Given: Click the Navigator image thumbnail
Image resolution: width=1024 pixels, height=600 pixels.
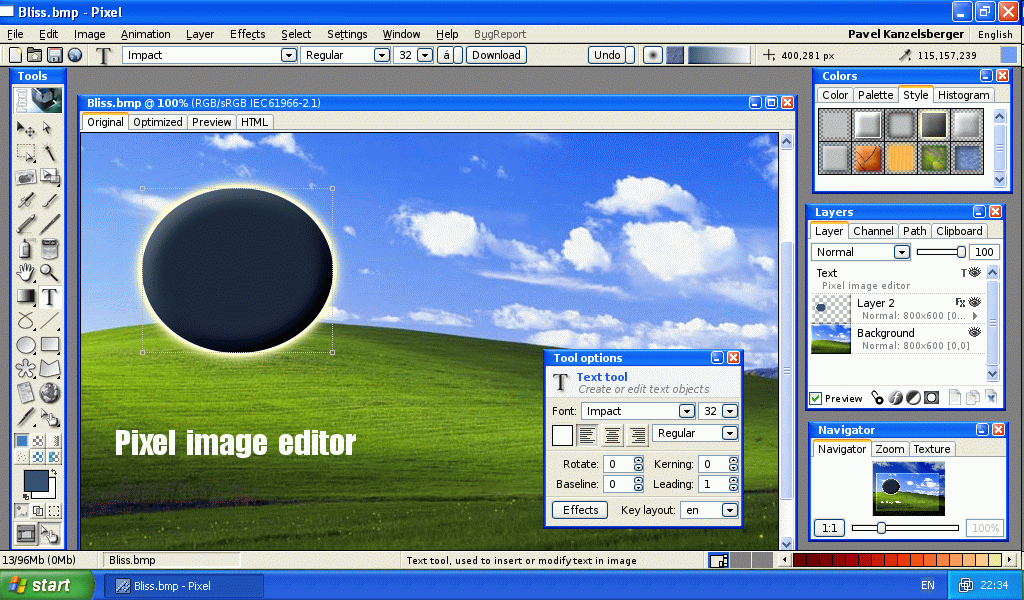Looking at the screenshot, I should pyautogui.click(x=908, y=488).
